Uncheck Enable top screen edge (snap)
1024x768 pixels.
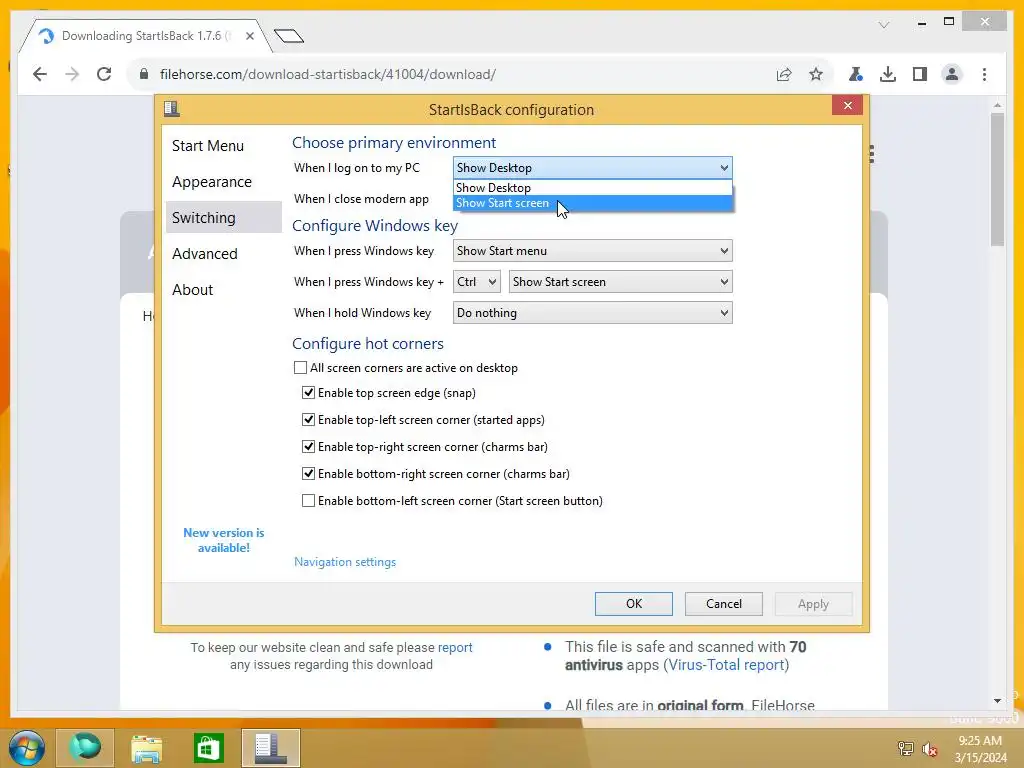point(308,392)
